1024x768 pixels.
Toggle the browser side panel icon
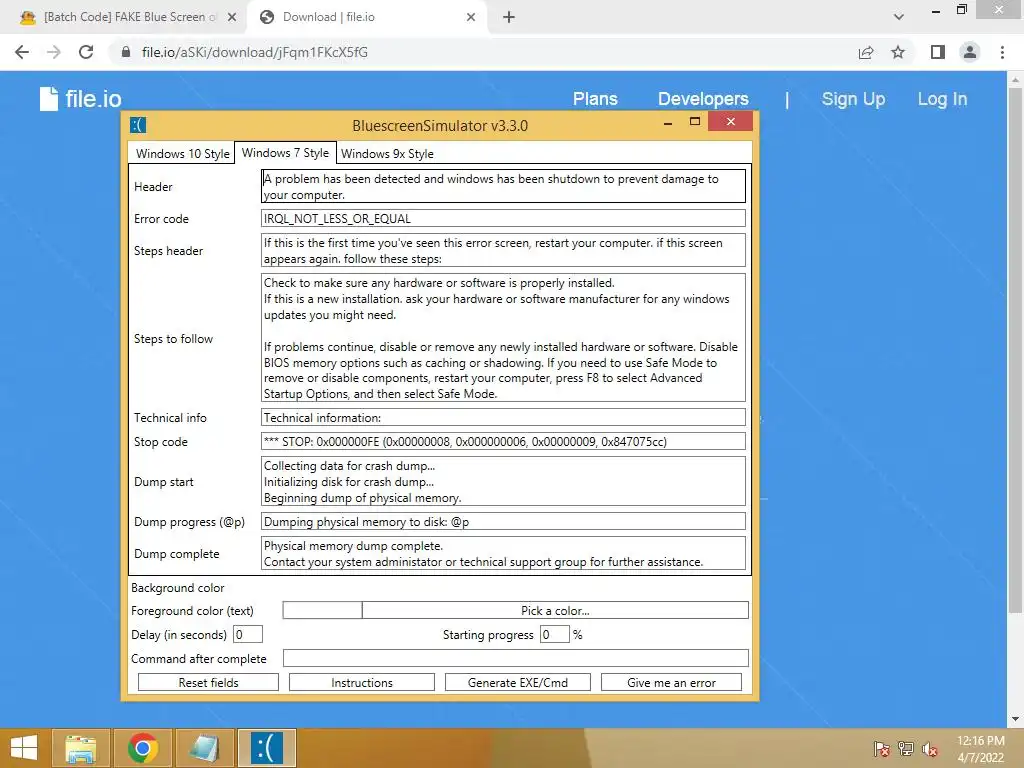coord(937,52)
